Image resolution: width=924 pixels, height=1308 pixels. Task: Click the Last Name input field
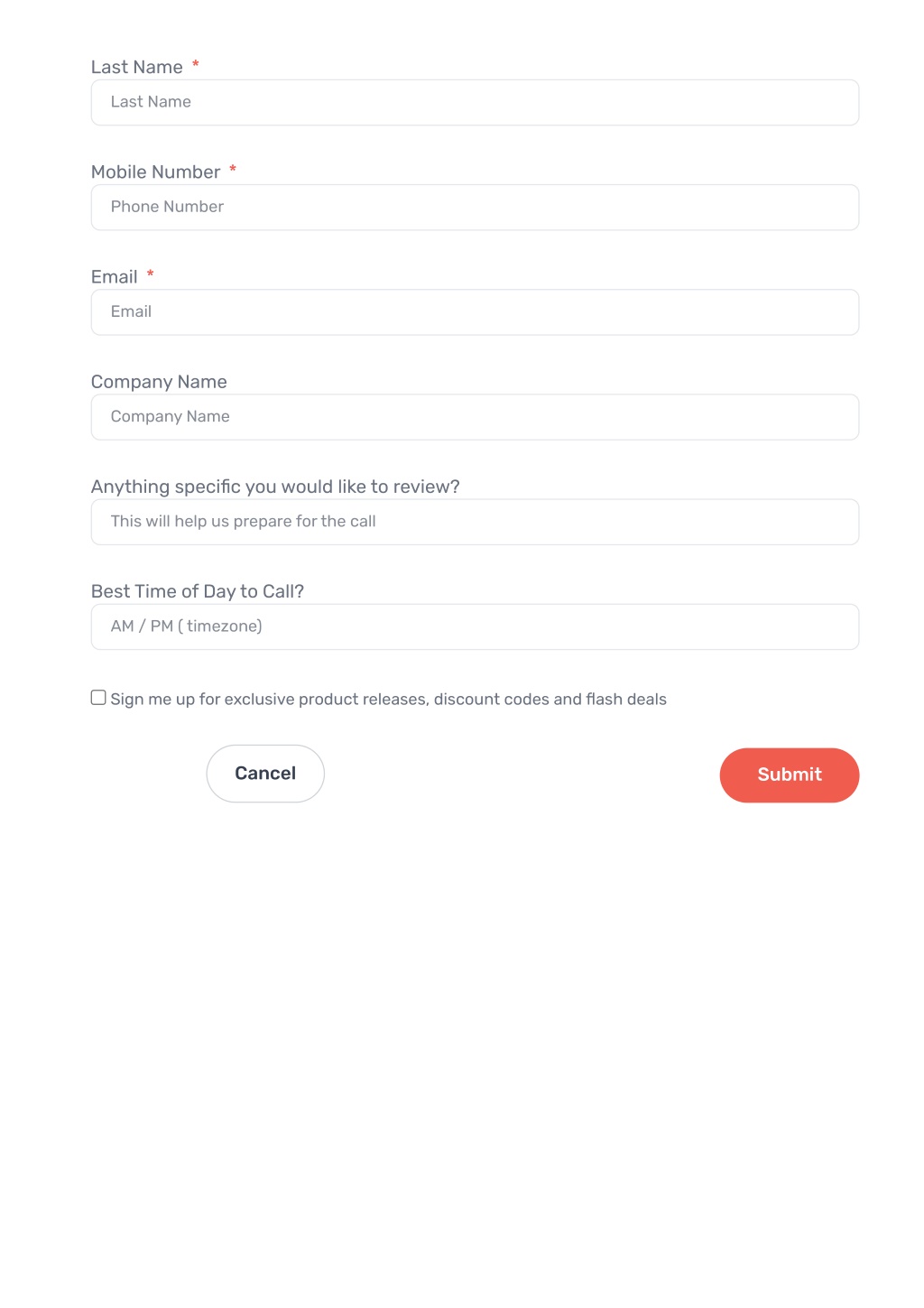pyautogui.click(x=475, y=102)
